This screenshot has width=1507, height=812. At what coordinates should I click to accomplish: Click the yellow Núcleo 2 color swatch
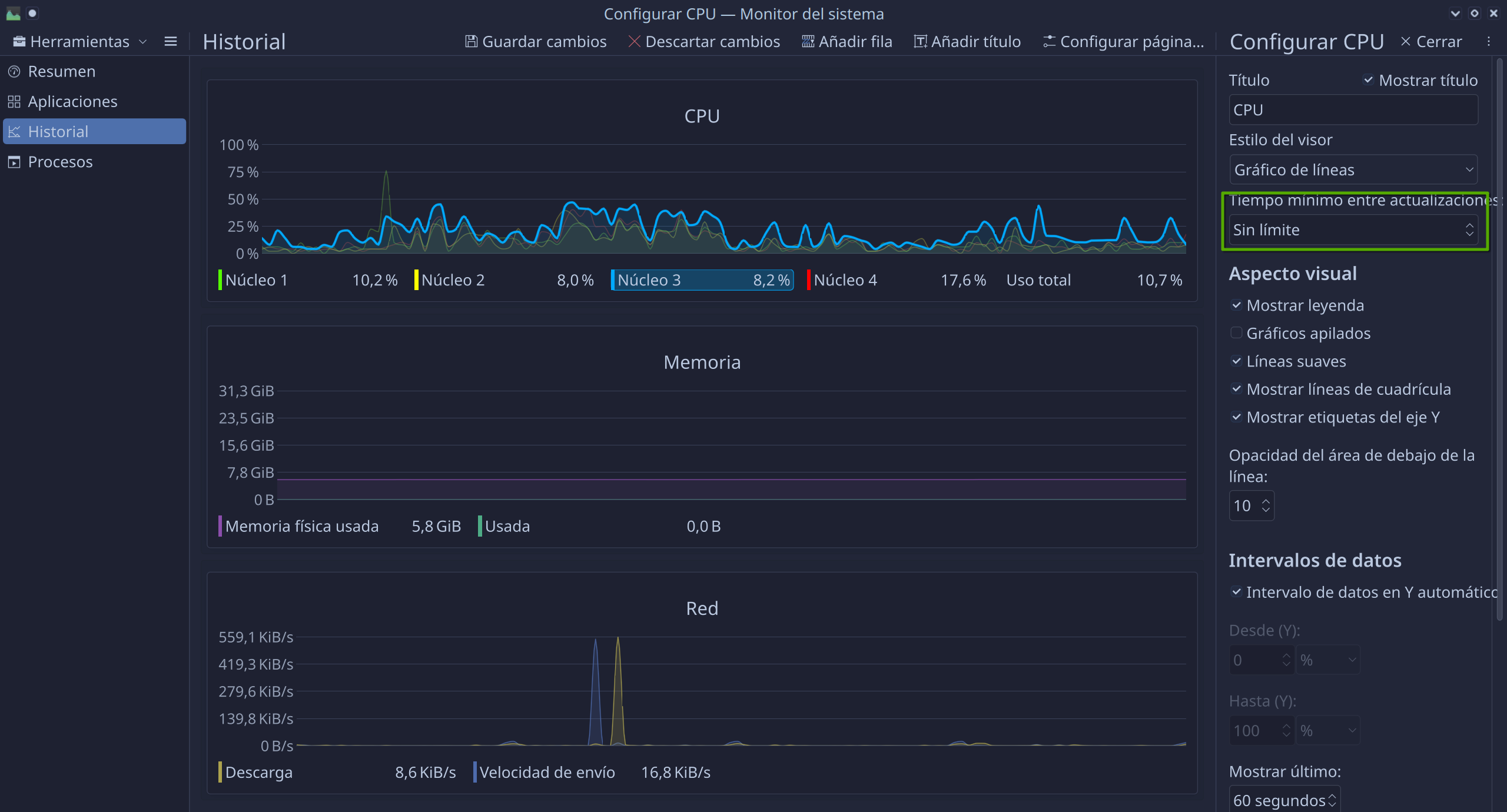pyautogui.click(x=416, y=280)
